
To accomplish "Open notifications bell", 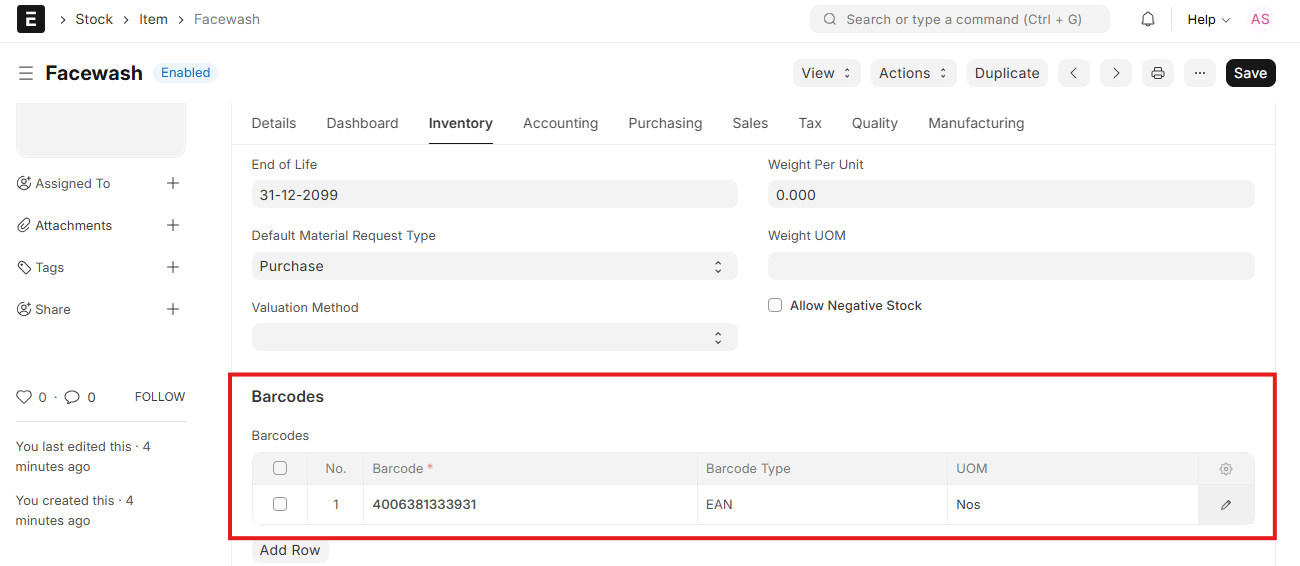I will coord(1148,19).
